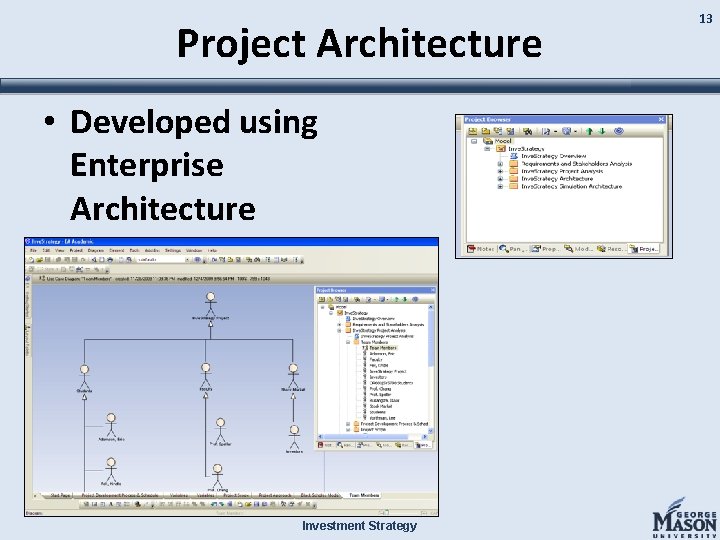Click the first package icon in the top-right Project Browser toolbar
The height and width of the screenshot is (540, 720).
click(472, 131)
